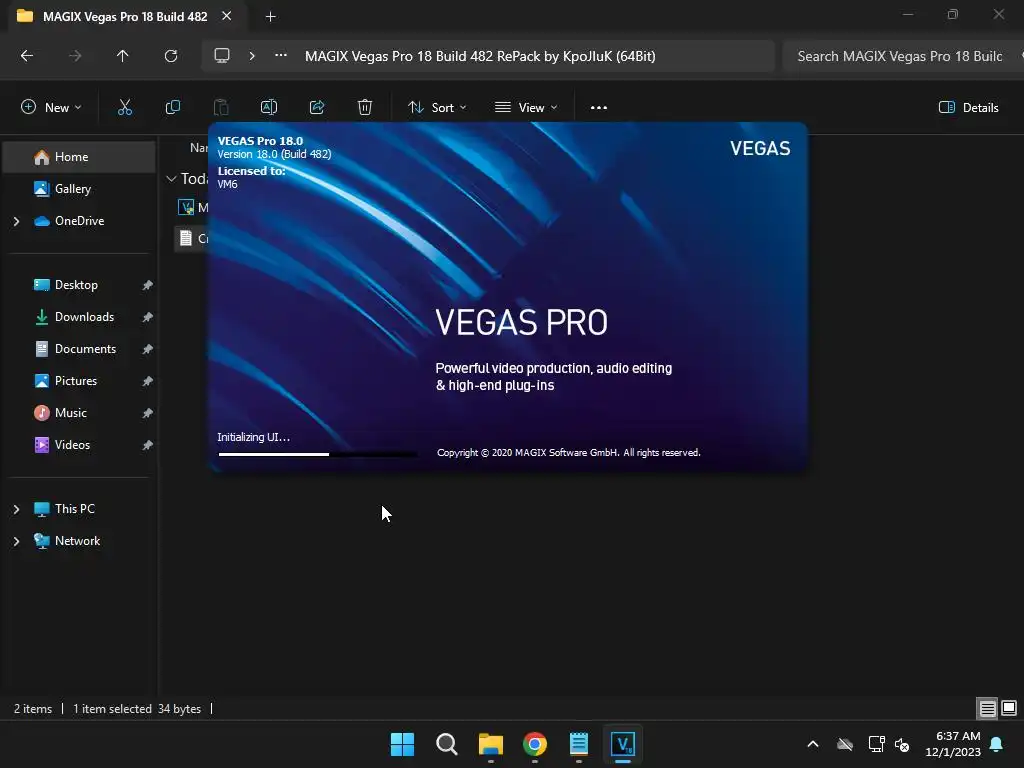The width and height of the screenshot is (1024, 768).
Task: Copy the selected file
Action: pos(172,107)
